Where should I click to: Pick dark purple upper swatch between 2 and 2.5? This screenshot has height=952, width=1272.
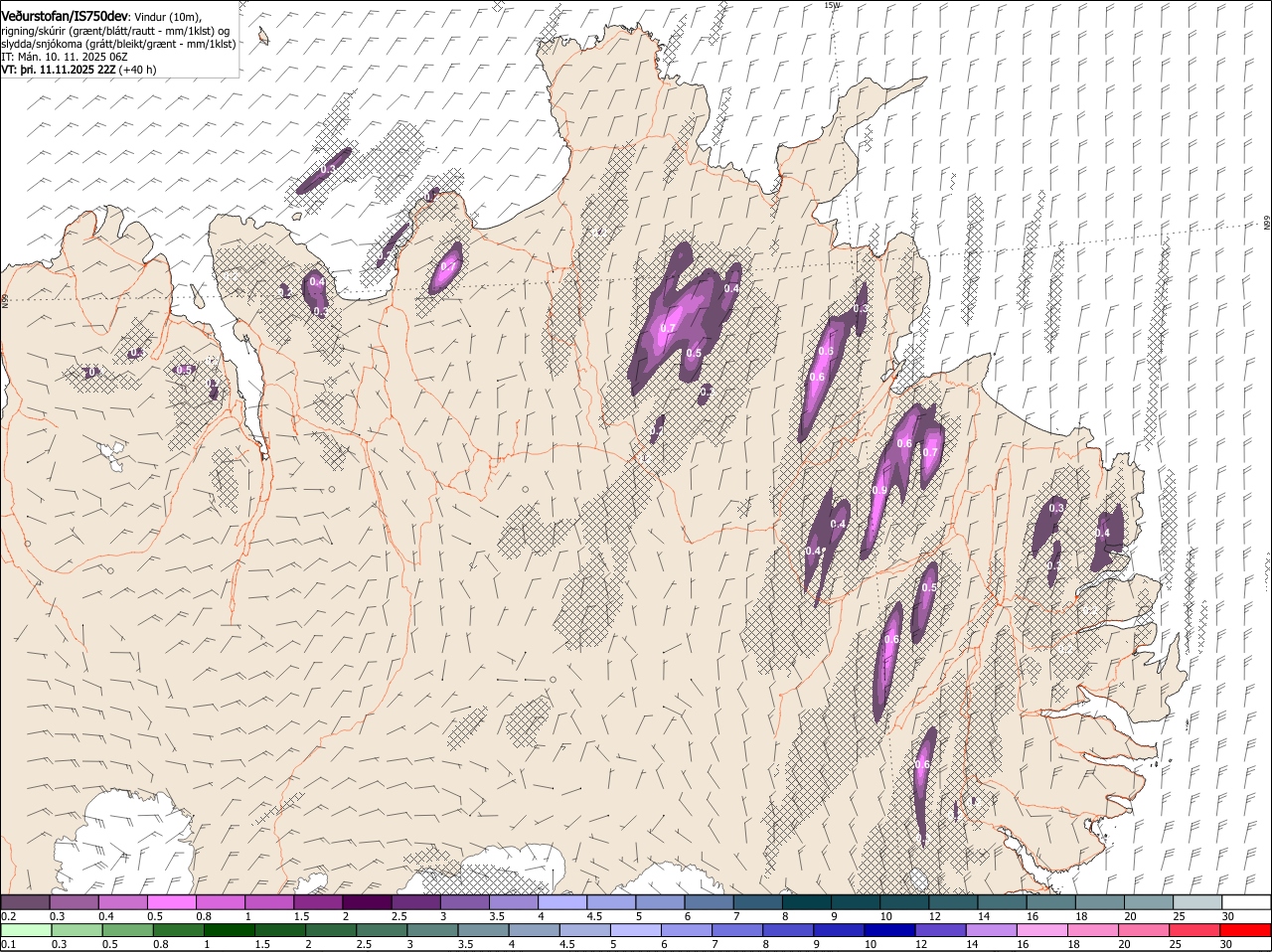coord(367,902)
